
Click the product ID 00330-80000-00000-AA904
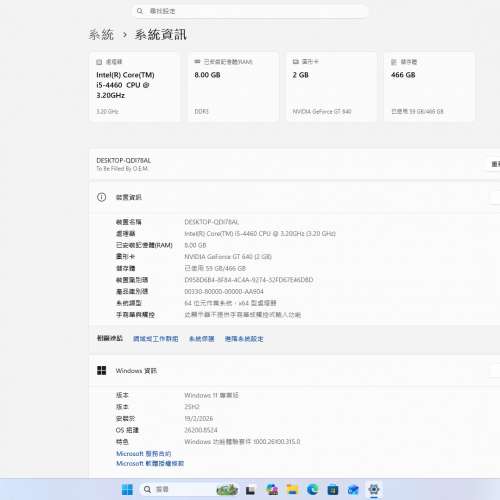pos(224,291)
